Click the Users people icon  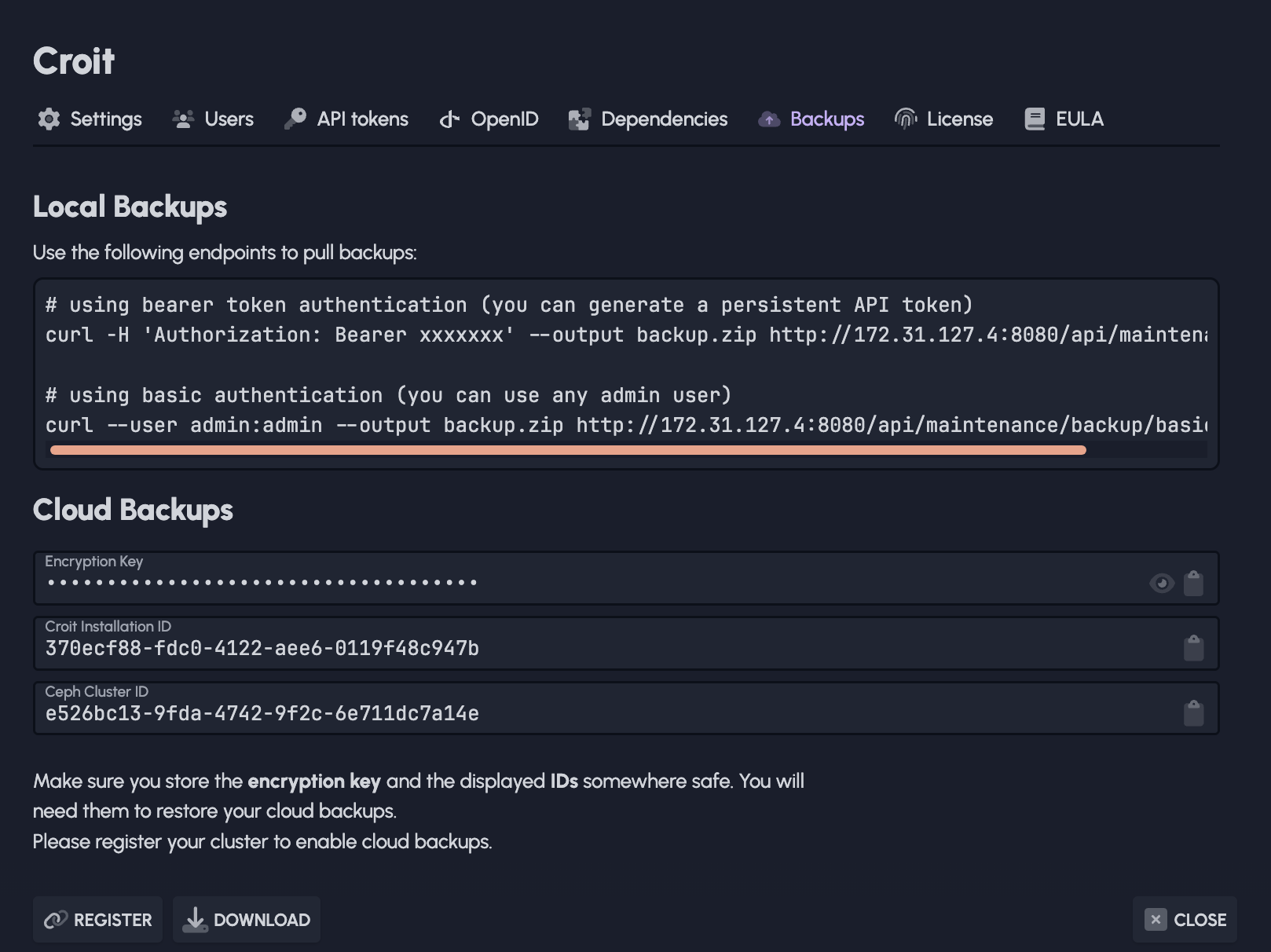pos(183,119)
